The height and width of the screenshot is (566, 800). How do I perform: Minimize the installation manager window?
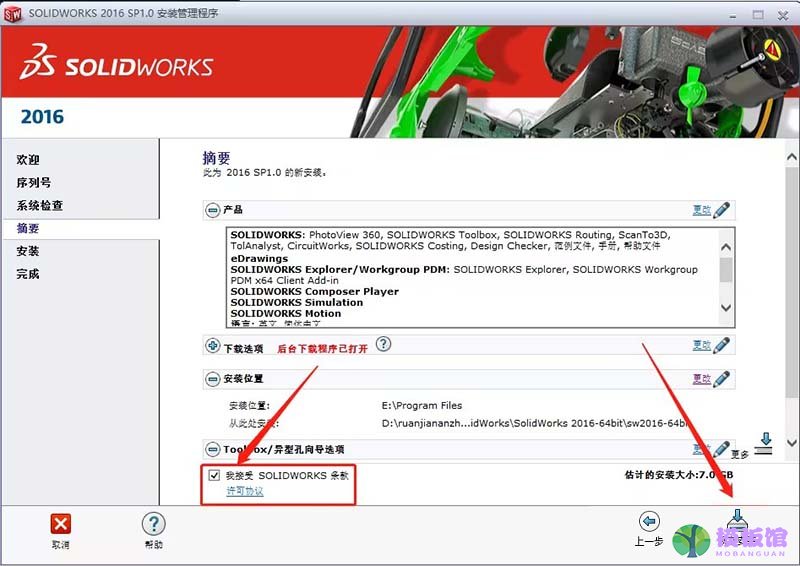point(733,16)
